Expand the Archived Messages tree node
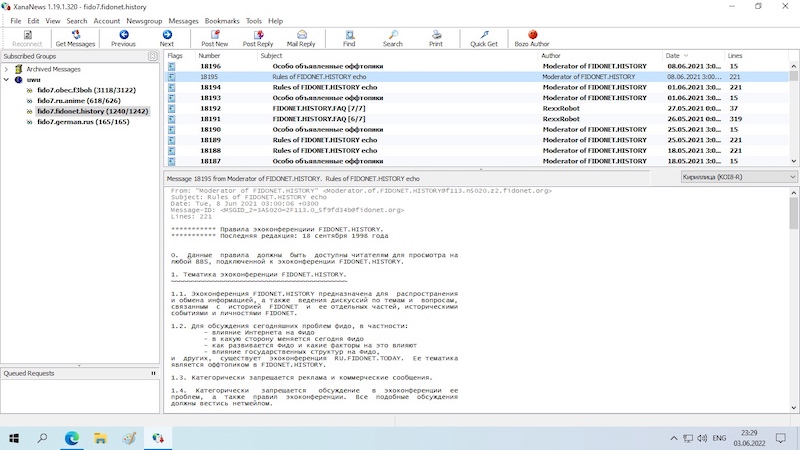The image size is (800, 450). (x=7, y=69)
